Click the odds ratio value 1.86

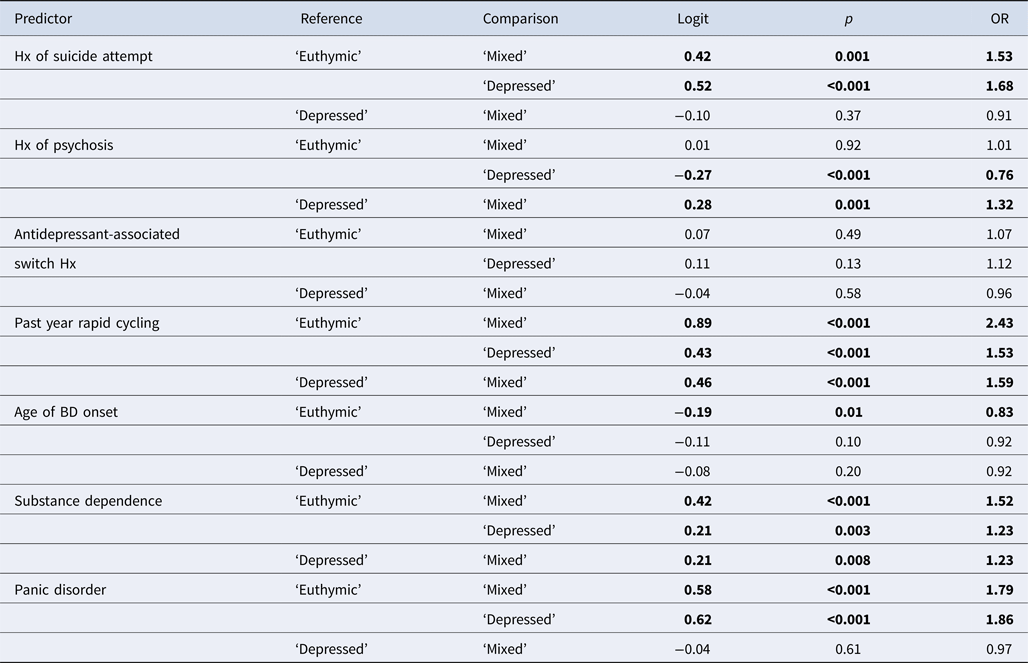coord(999,620)
